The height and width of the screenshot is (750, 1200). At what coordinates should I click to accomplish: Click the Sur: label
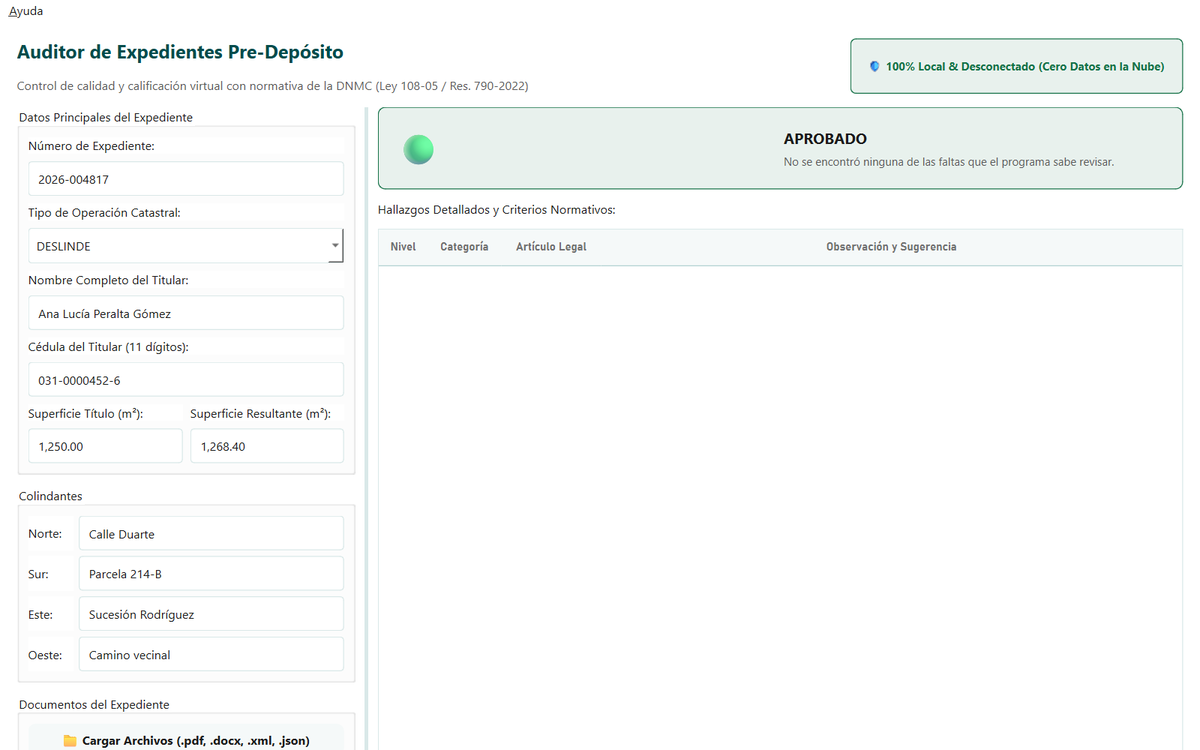38,574
